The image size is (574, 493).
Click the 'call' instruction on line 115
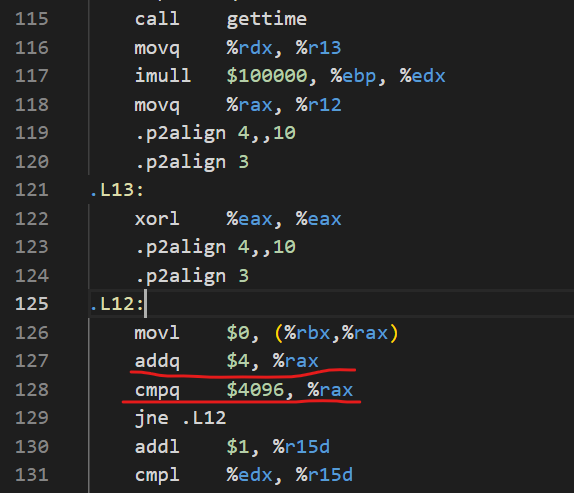click(x=157, y=19)
